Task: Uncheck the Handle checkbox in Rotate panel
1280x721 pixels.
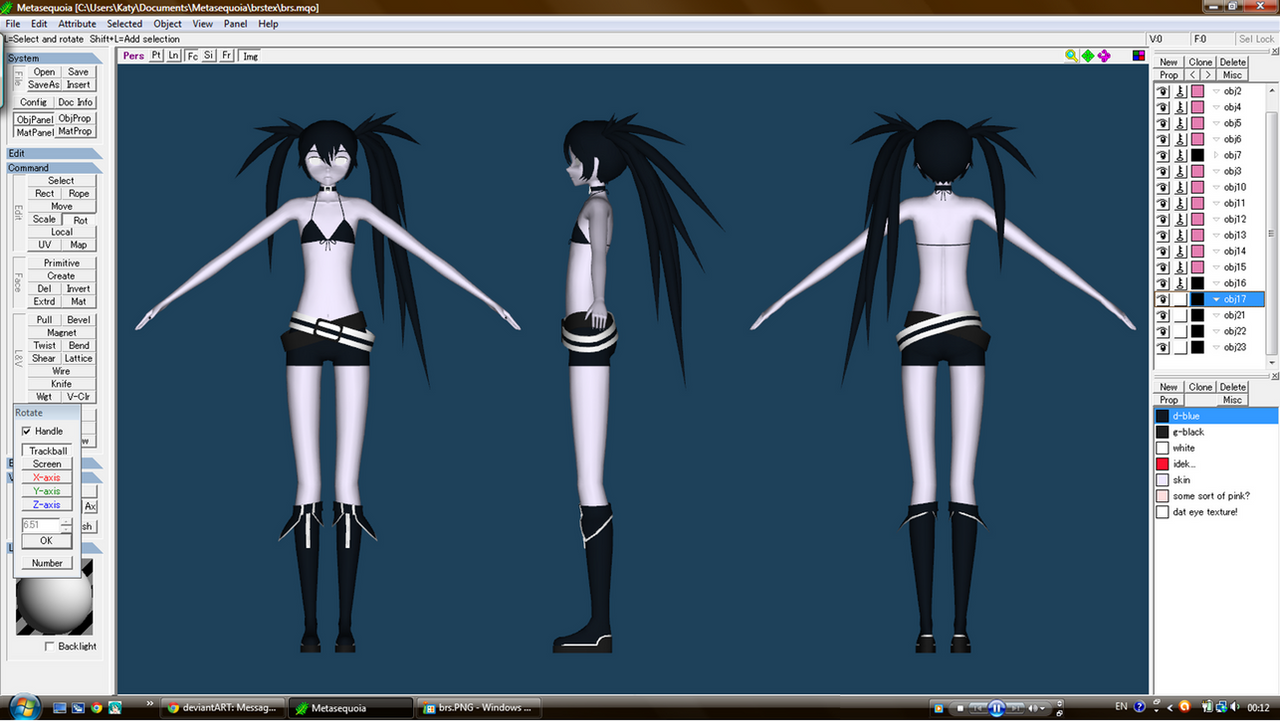Action: 27,431
